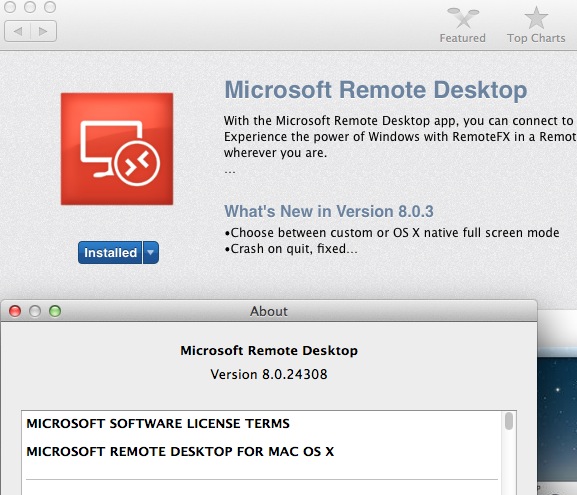This screenshot has width=577, height=495.
Task: Minimize the About window
Action: click(x=35, y=311)
